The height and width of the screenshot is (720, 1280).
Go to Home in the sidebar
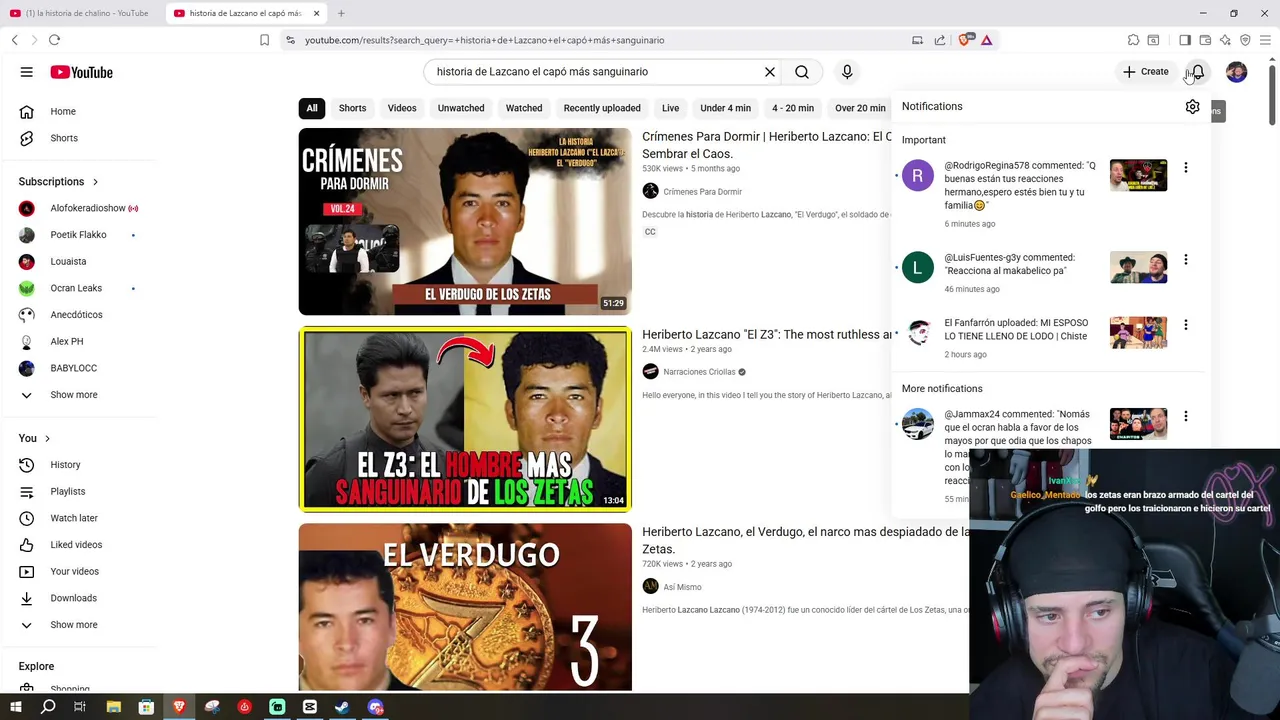(x=63, y=111)
